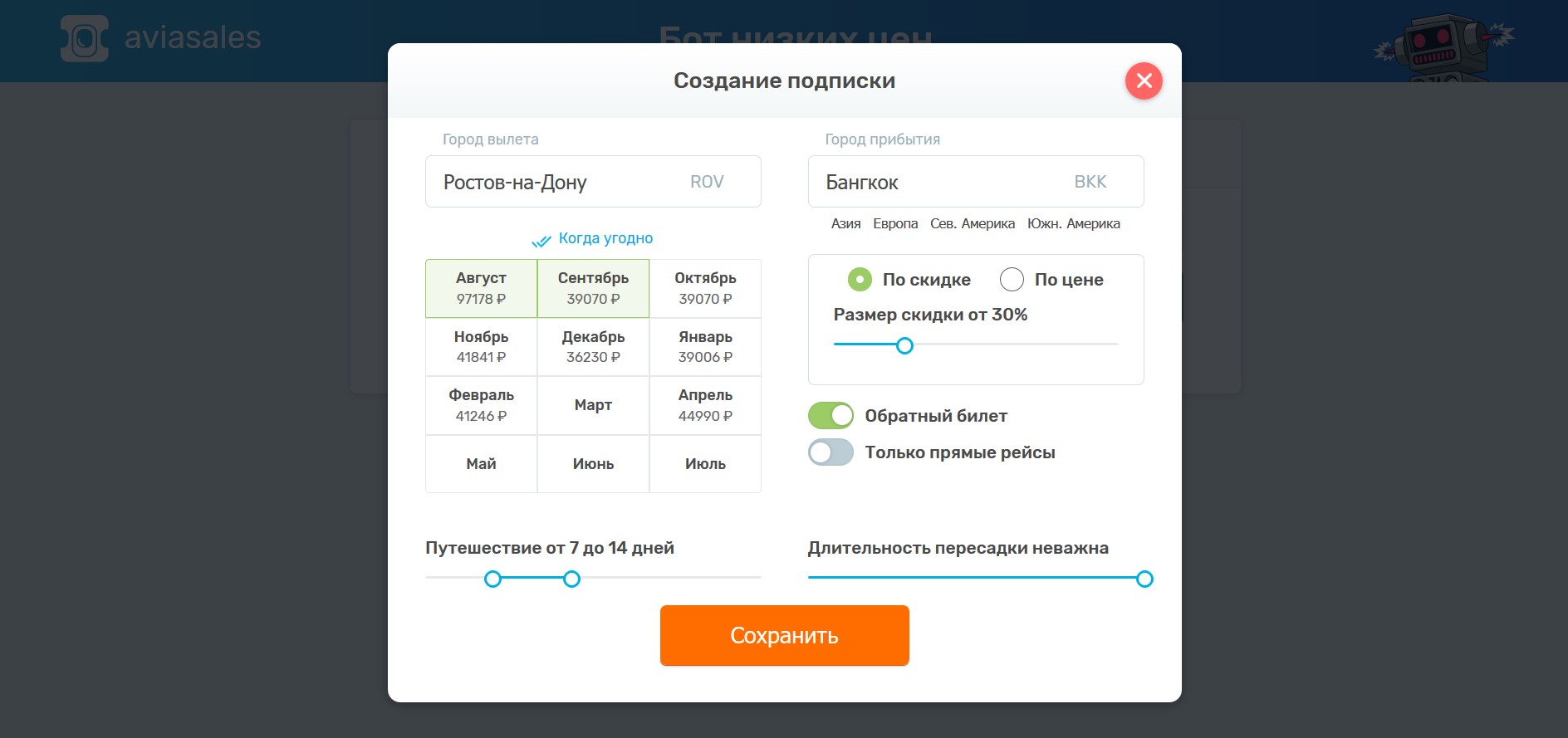Enable the 'Только прямые рейсы' toggle
This screenshot has height=738, width=1568.
coord(831,452)
